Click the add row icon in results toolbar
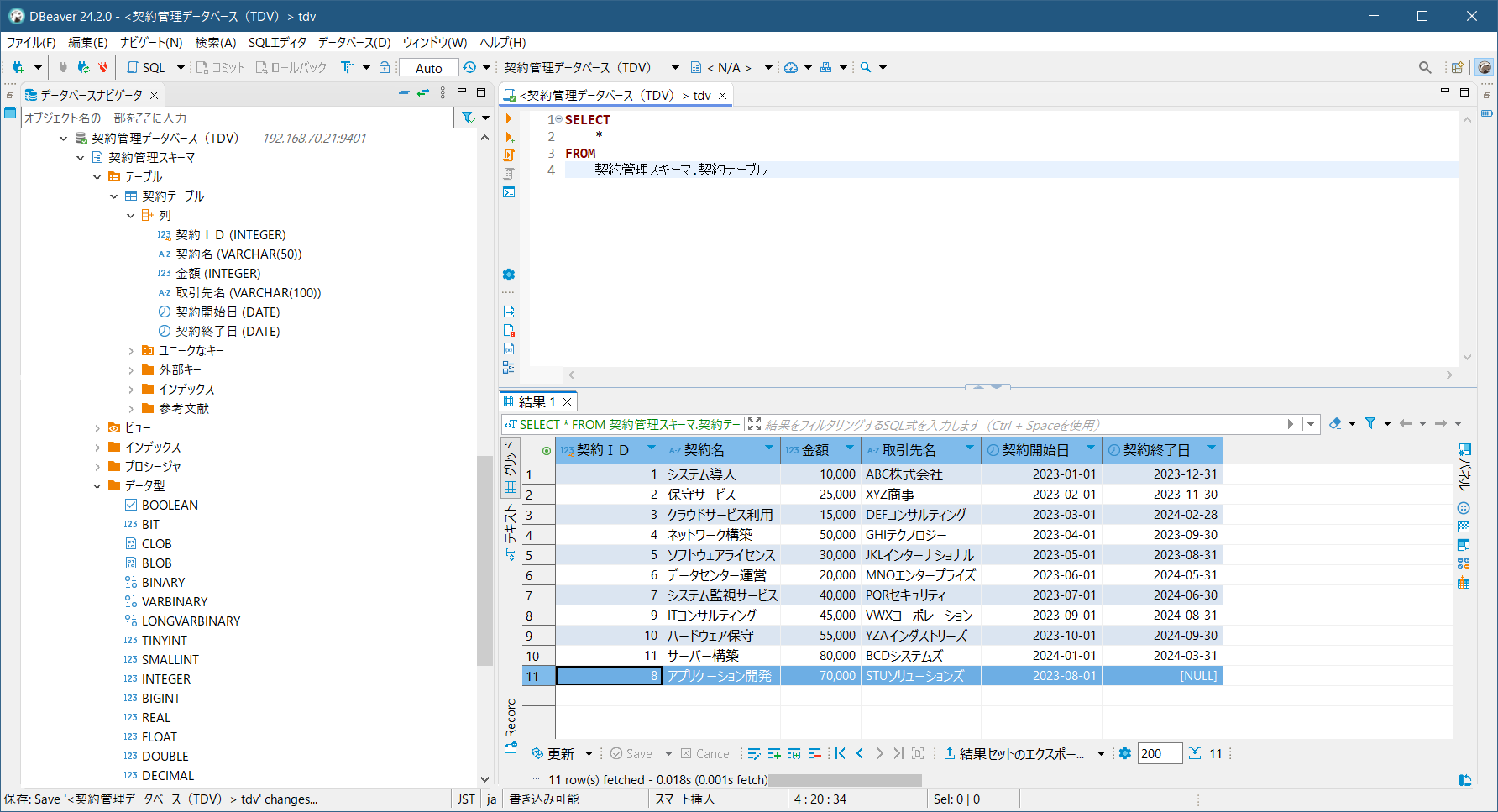The width and height of the screenshot is (1498, 812). tap(774, 753)
